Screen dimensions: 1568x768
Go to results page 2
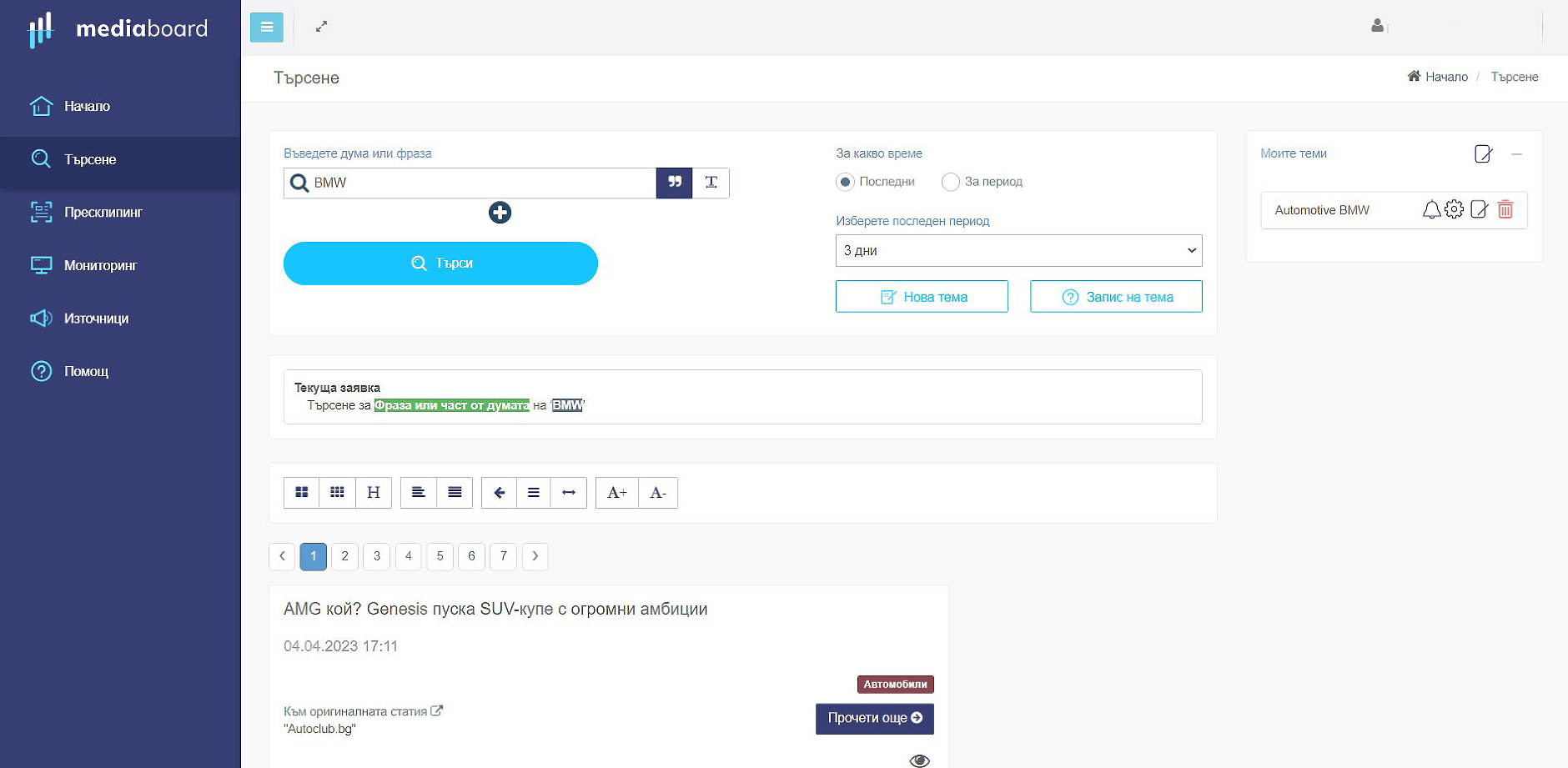(344, 556)
